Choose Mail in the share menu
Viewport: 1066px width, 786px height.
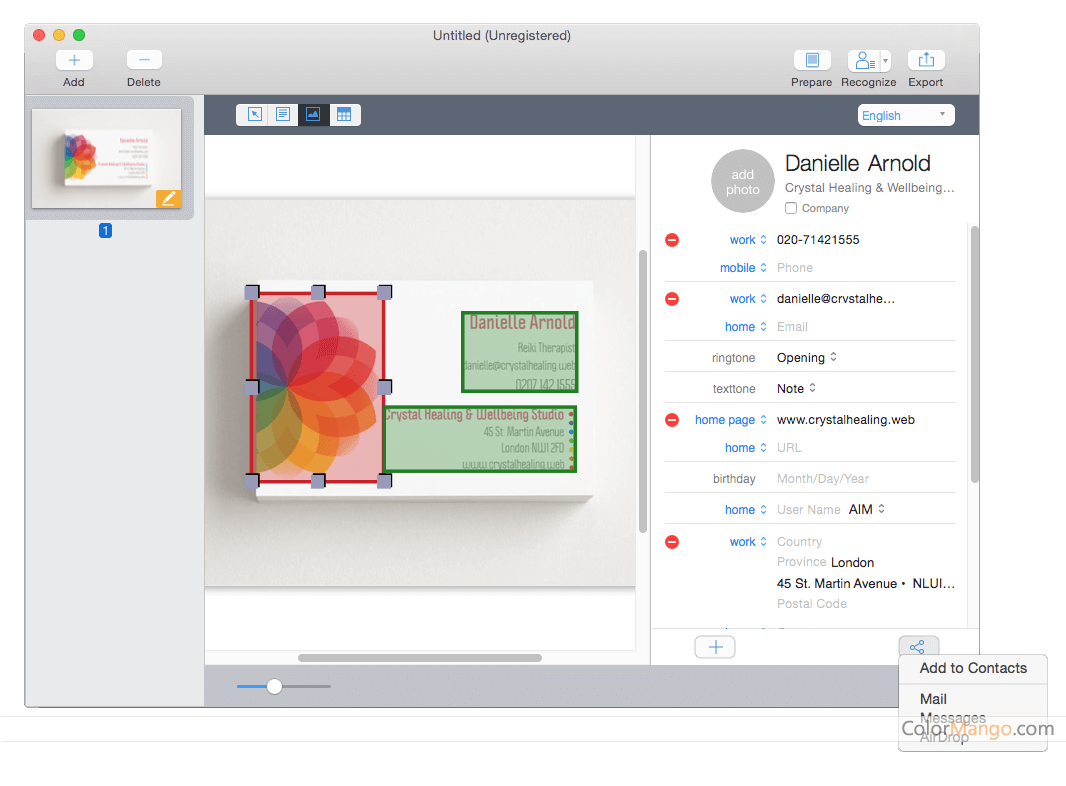tap(933, 699)
